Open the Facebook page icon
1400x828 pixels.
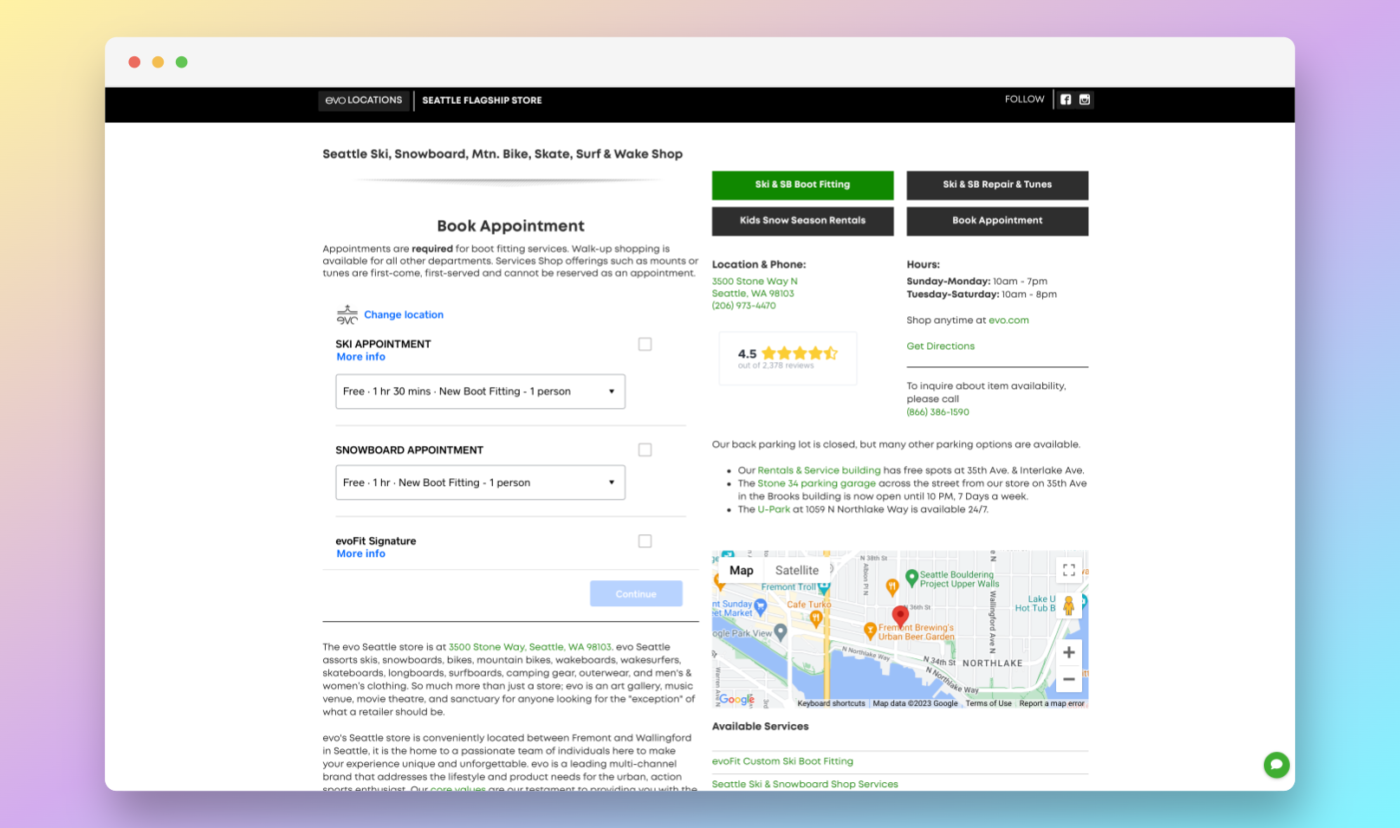(1064, 99)
